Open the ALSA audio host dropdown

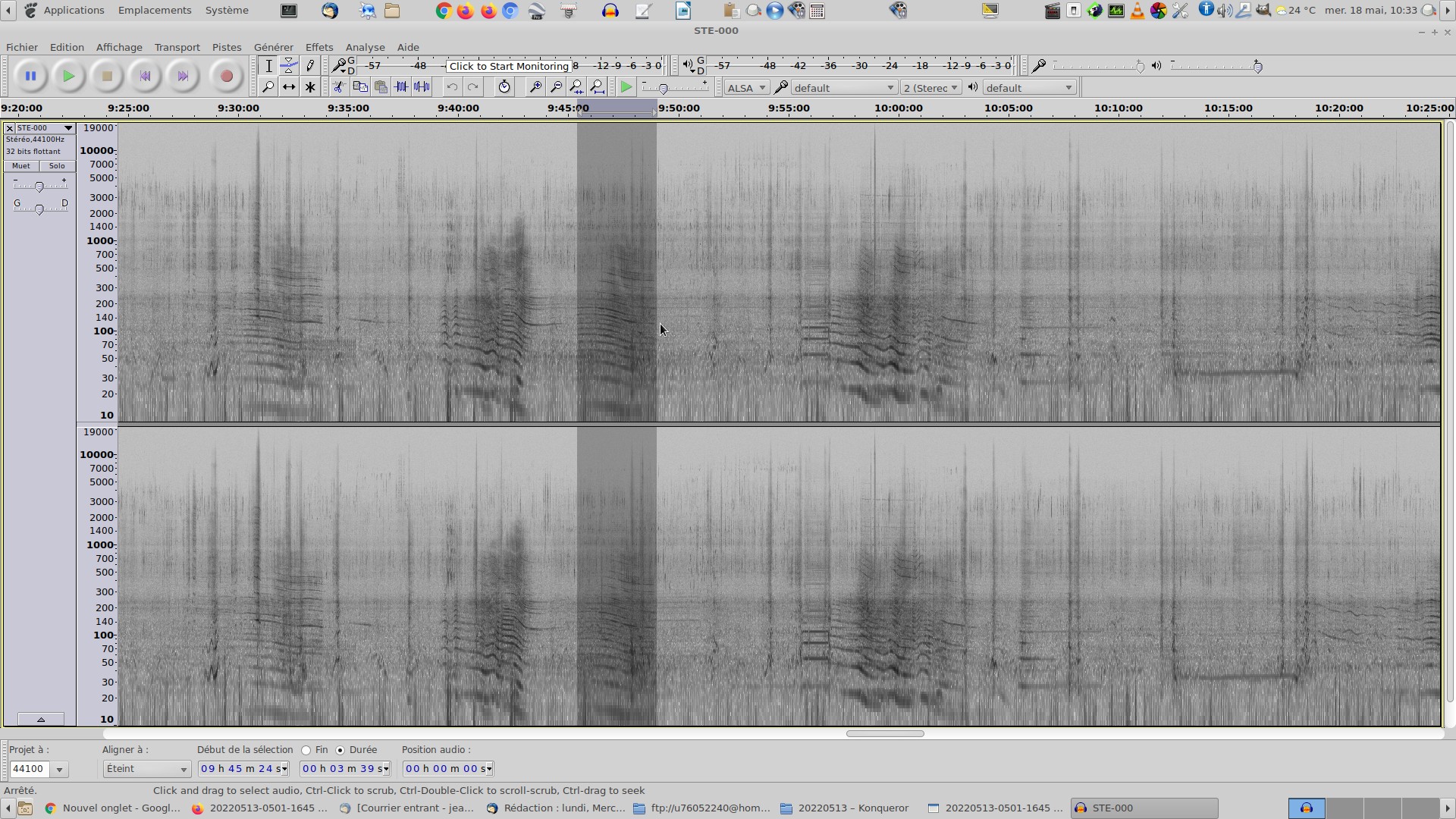pyautogui.click(x=746, y=88)
